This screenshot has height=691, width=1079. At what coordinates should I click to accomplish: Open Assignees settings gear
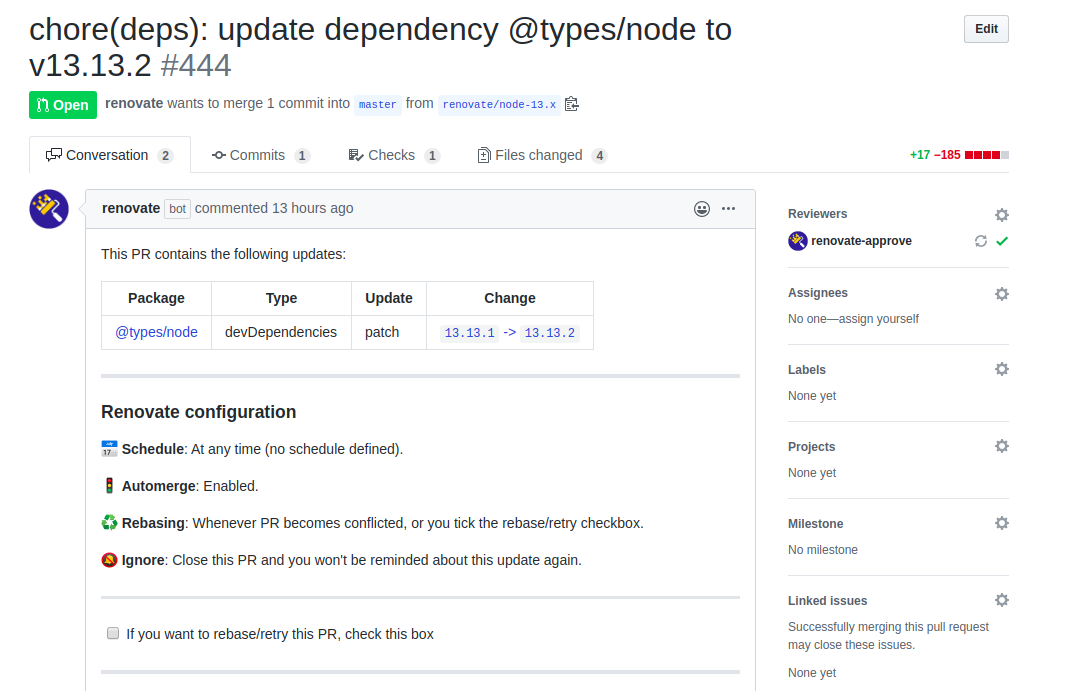pyautogui.click(x=1001, y=294)
